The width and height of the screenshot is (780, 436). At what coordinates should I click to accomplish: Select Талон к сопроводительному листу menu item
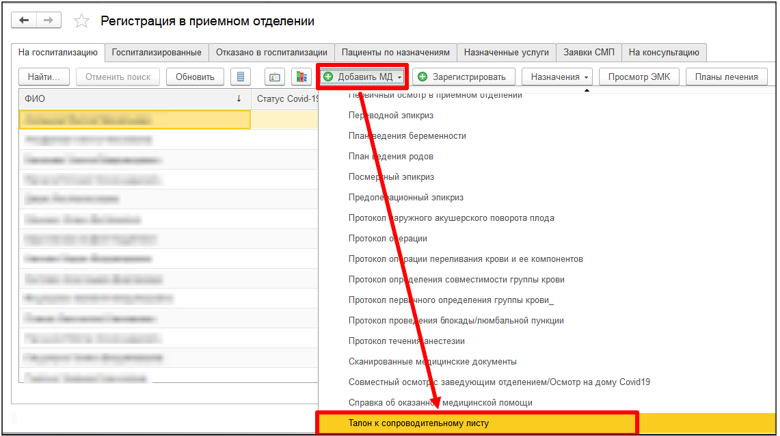pos(477,424)
